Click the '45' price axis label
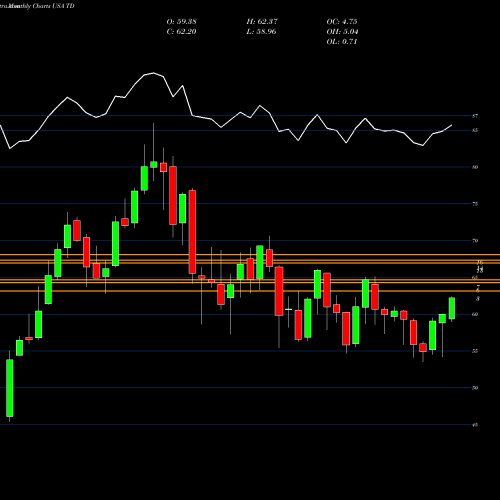Viewport: 500px width, 500px height. pos(475,425)
